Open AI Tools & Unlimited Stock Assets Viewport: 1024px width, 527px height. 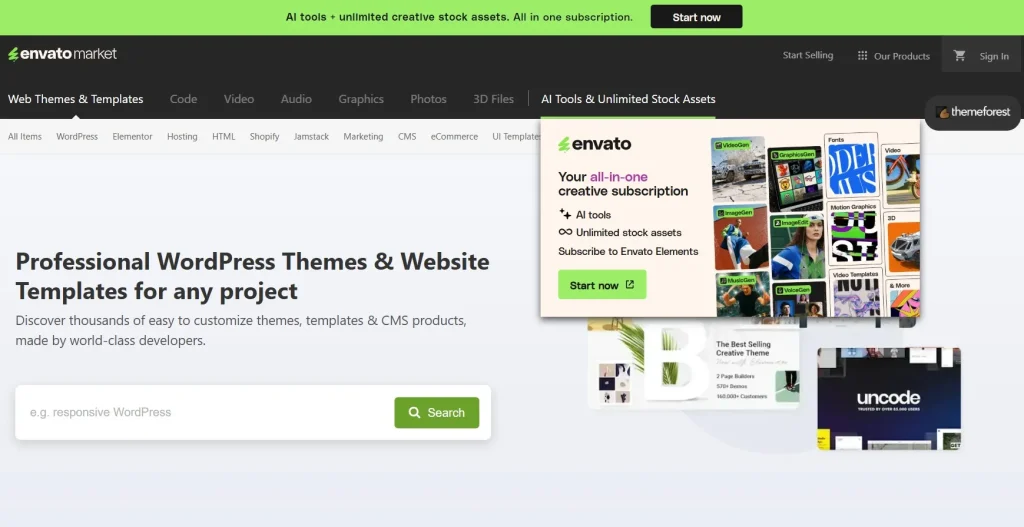[x=628, y=99]
